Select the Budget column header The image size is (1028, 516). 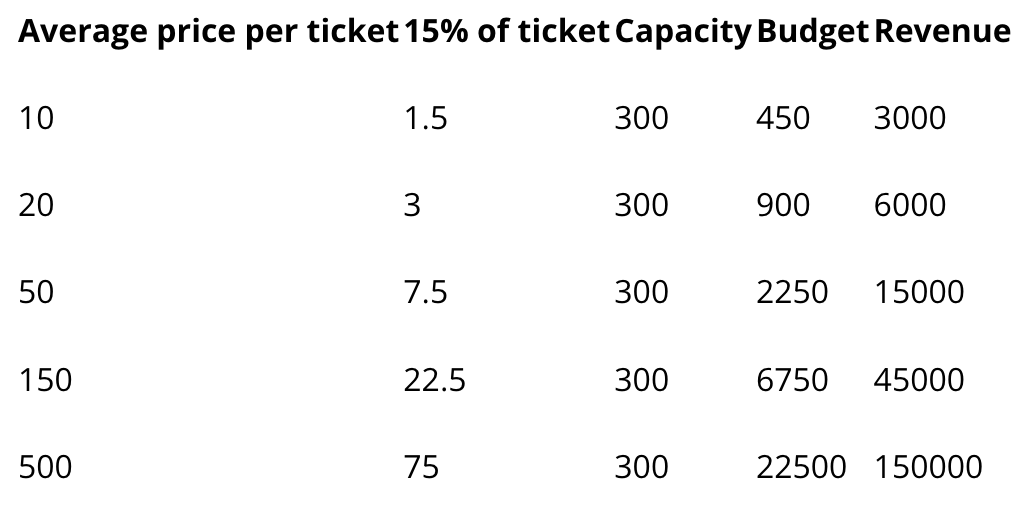(813, 32)
